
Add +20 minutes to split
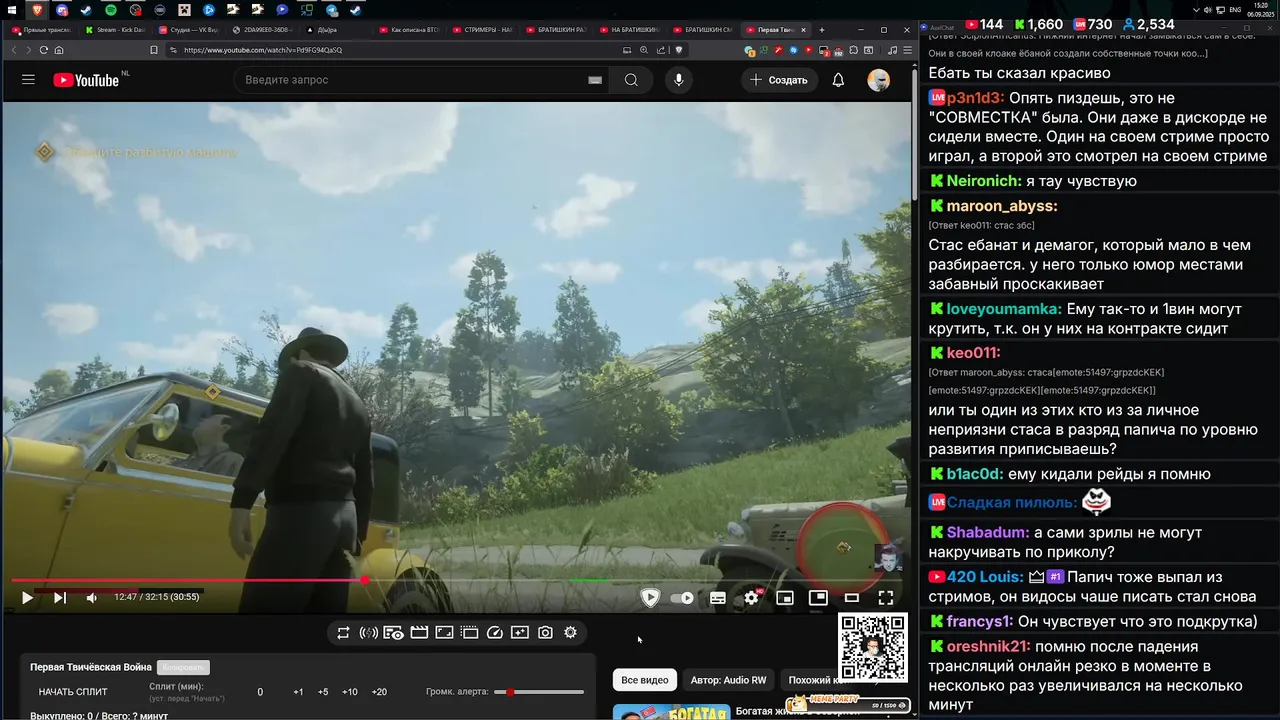(x=379, y=692)
